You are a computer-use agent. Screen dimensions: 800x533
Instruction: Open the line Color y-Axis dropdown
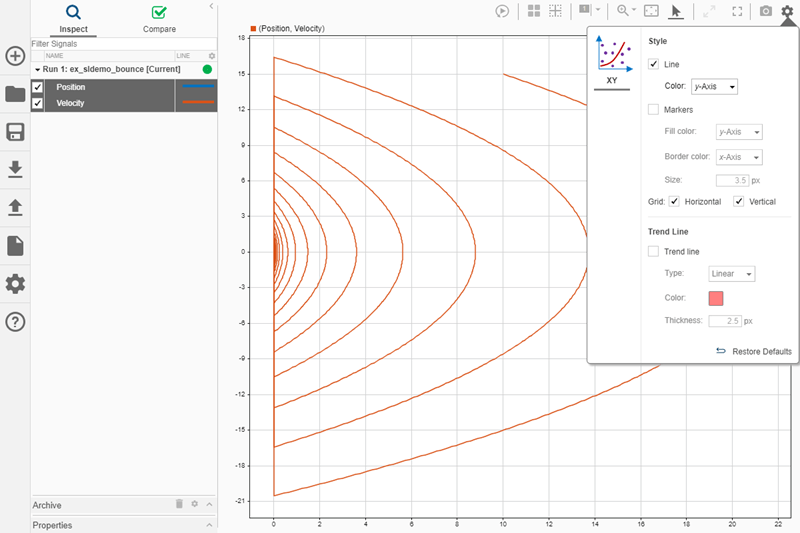click(714, 87)
